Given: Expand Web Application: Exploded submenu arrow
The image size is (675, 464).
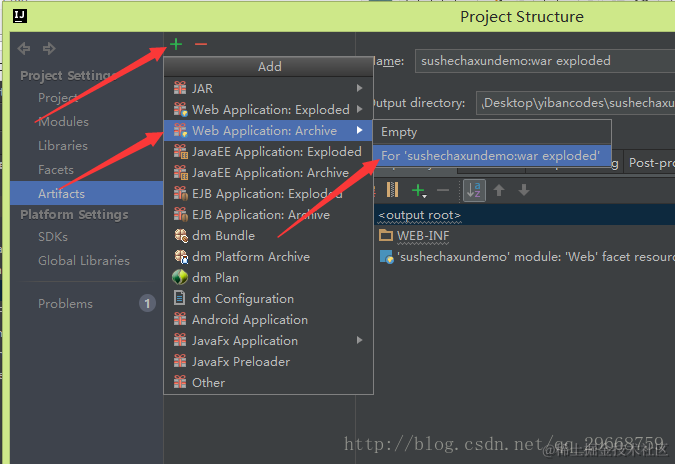Looking at the screenshot, I should click(x=359, y=109).
